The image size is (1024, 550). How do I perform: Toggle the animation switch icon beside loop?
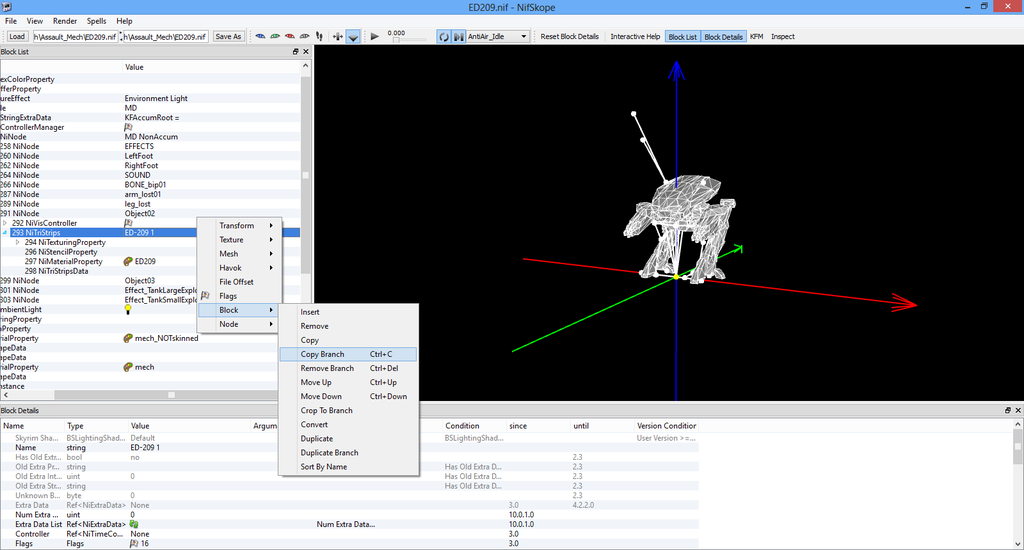coord(459,37)
